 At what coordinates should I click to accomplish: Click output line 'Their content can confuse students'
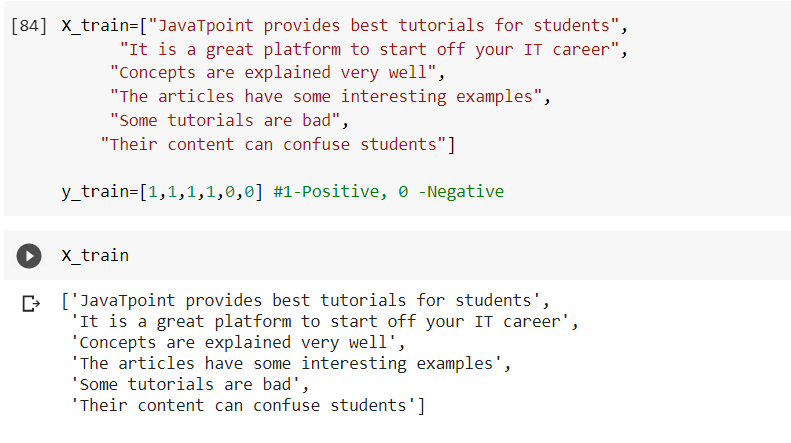(248, 406)
